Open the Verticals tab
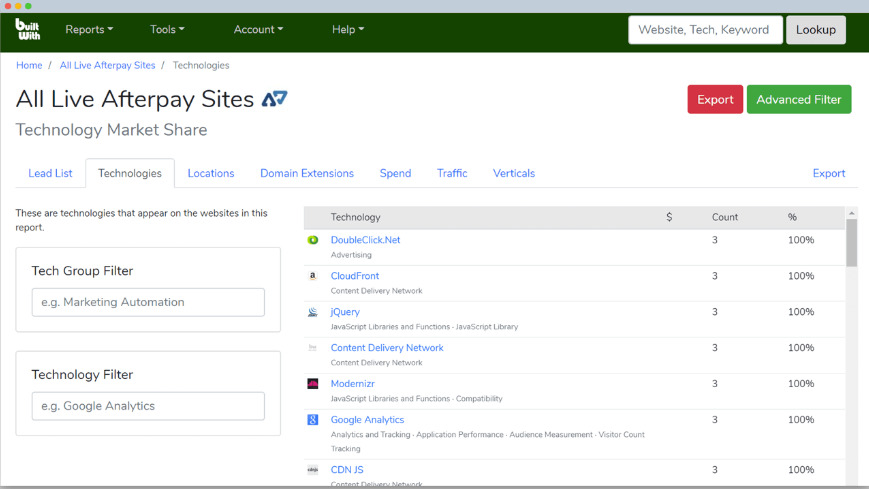This screenshot has width=869, height=489. pyautogui.click(x=514, y=173)
